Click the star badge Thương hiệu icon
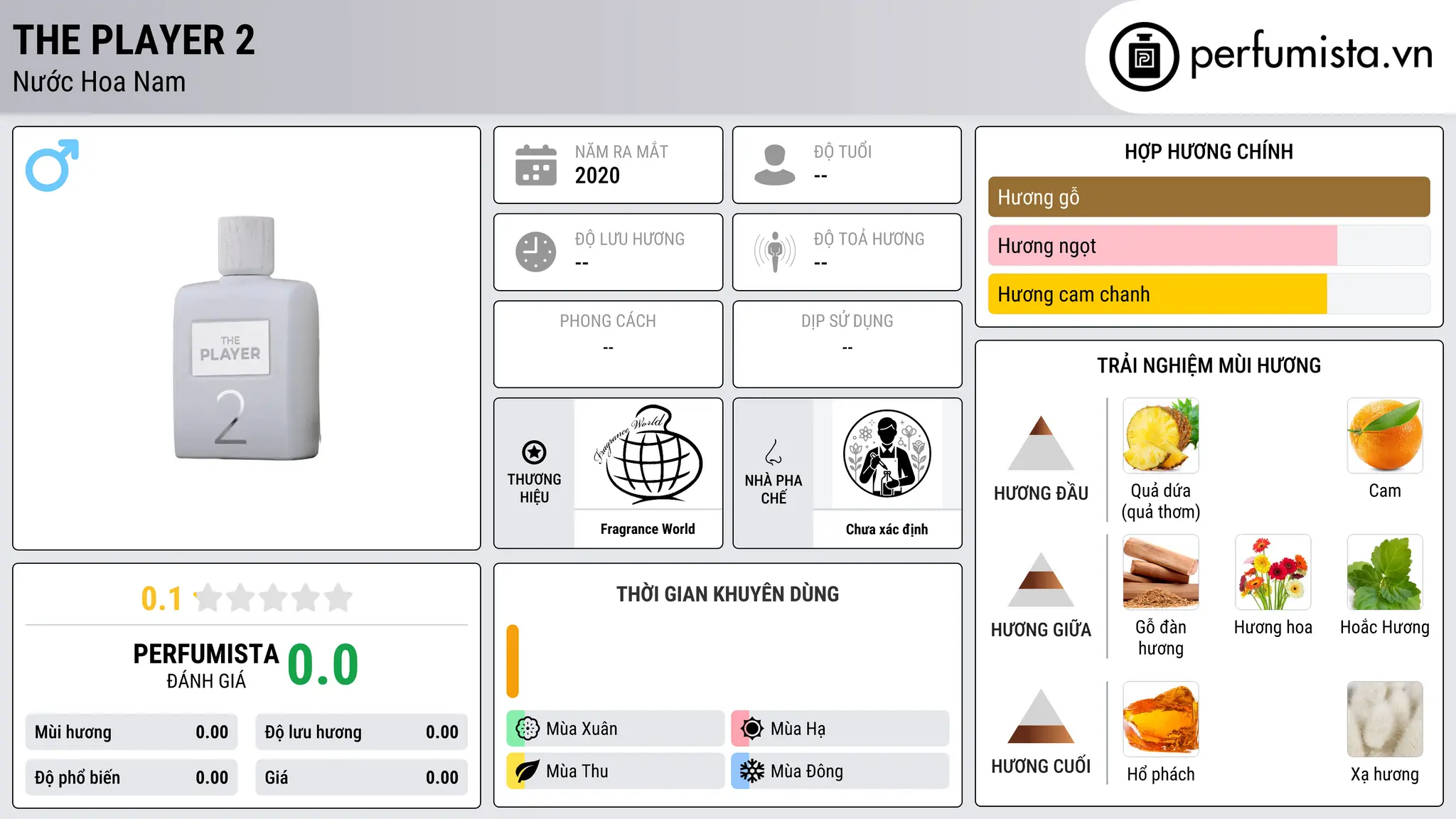The height and width of the screenshot is (819, 1456). tap(534, 452)
